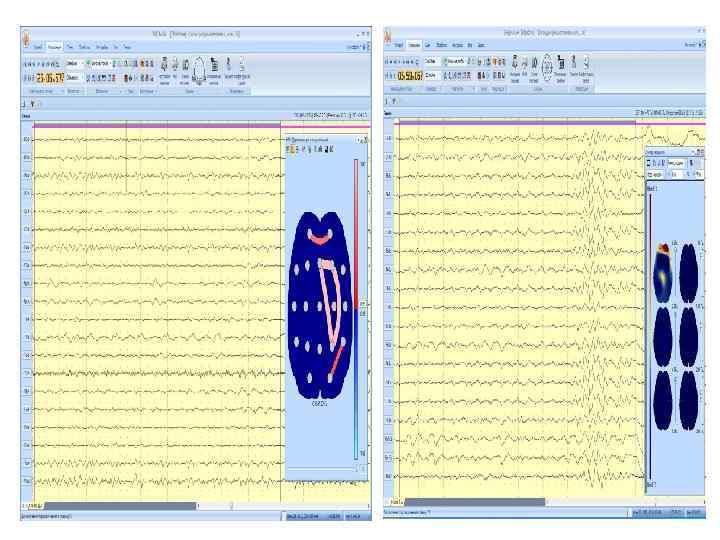Screen dimensions: 720x540
Task: Click the last status bar button at bottom right of left window
Action: pyautogui.click(x=353, y=516)
